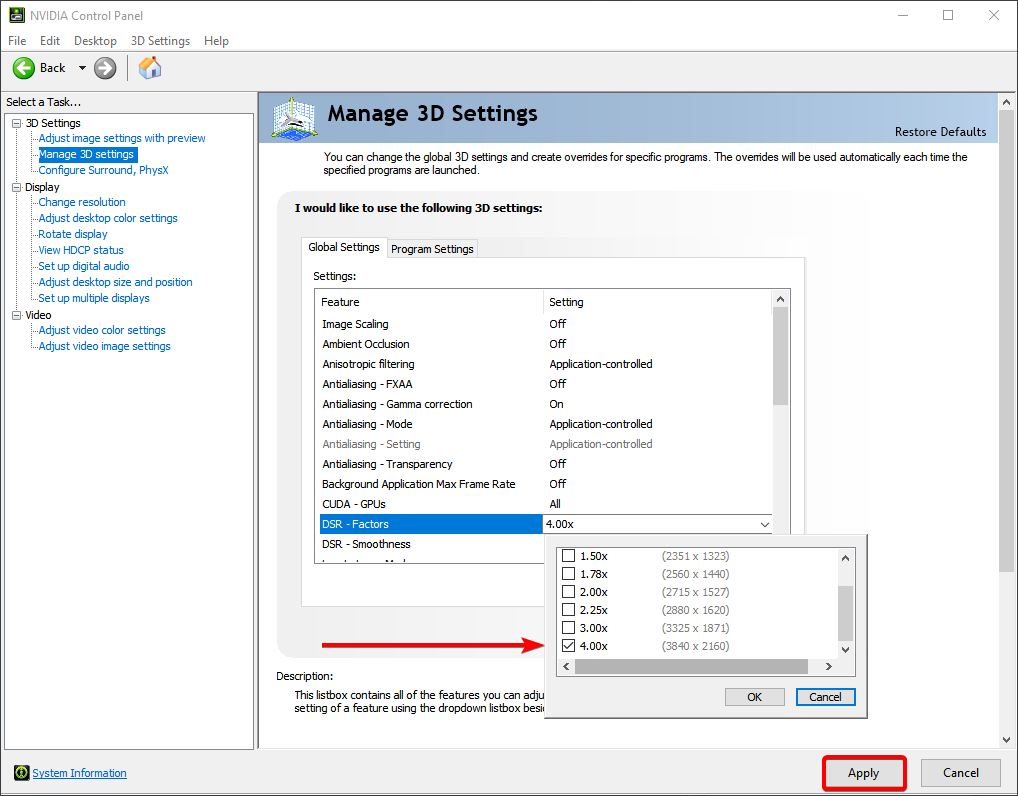The image size is (1018, 796).
Task: Click the NVIDIA logo in title bar
Action: (x=17, y=15)
